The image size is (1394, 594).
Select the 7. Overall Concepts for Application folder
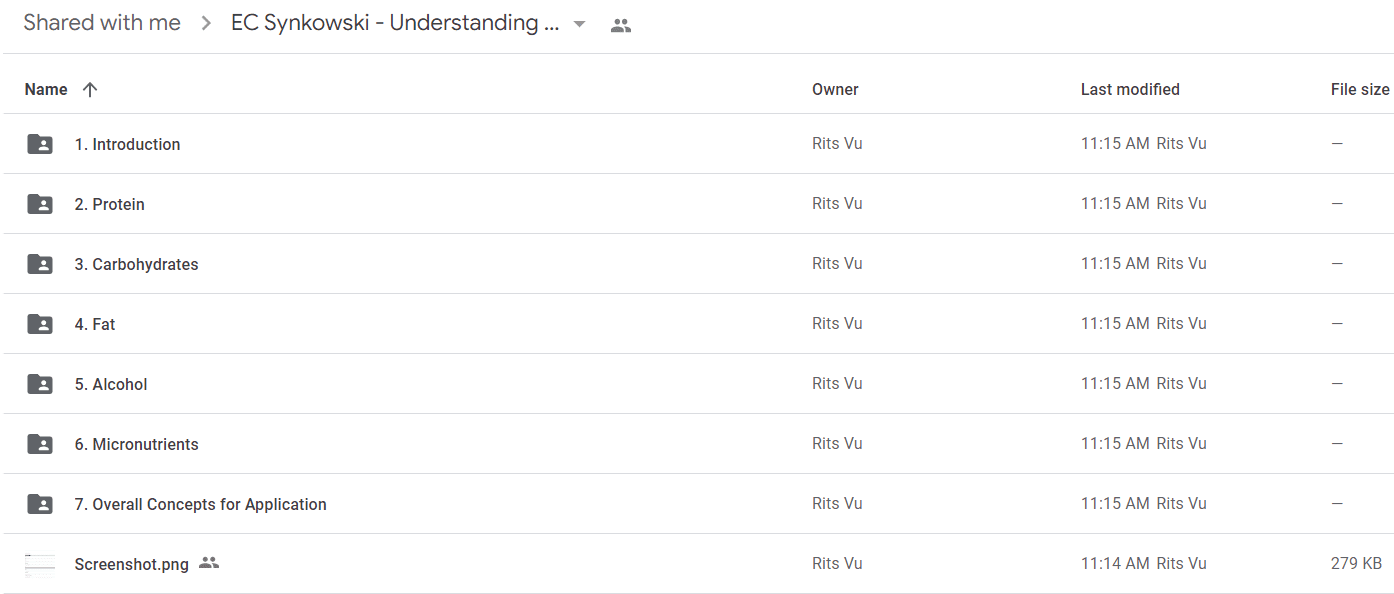point(200,504)
